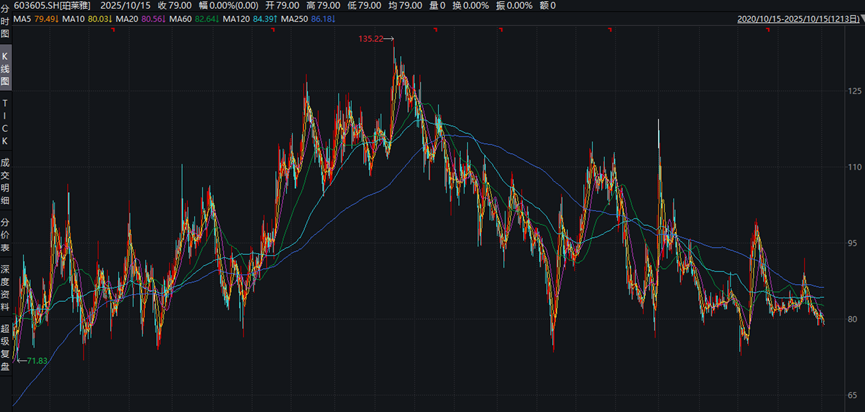Click the 135.22 high price marker
This screenshot has width=865, height=412.
click(371, 39)
